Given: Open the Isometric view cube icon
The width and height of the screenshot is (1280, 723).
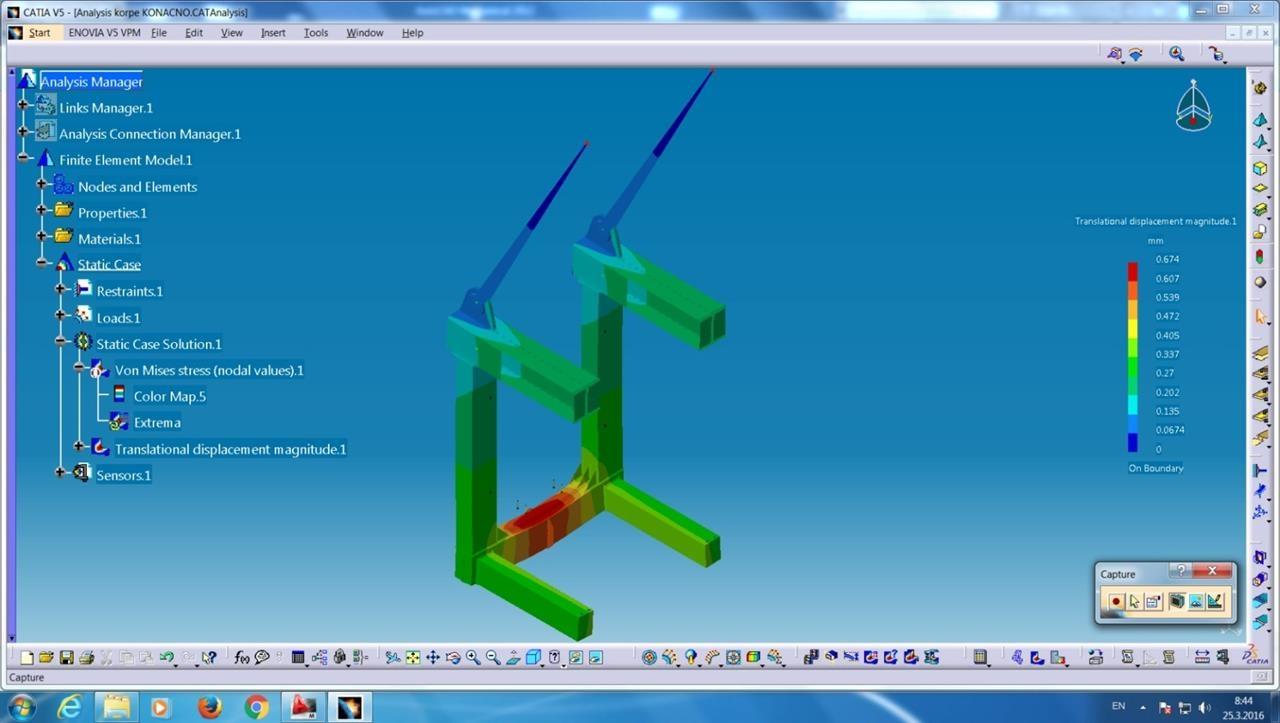Looking at the screenshot, I should click(x=534, y=657).
